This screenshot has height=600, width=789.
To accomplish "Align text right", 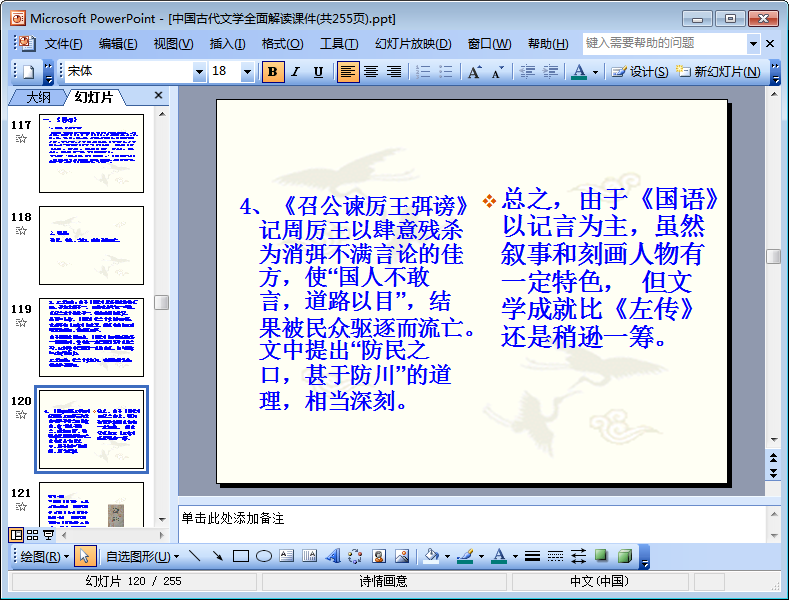I will tap(393, 72).
